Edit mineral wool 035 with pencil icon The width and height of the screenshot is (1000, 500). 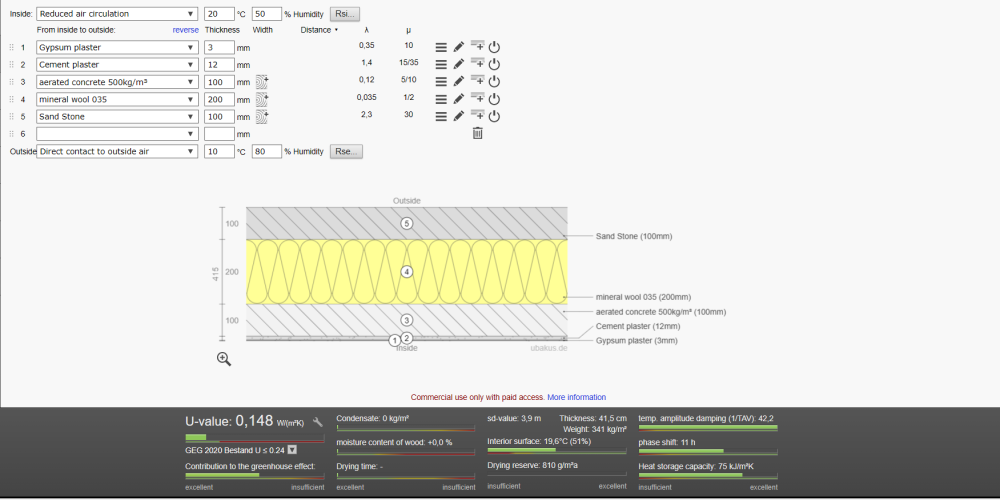tap(459, 99)
